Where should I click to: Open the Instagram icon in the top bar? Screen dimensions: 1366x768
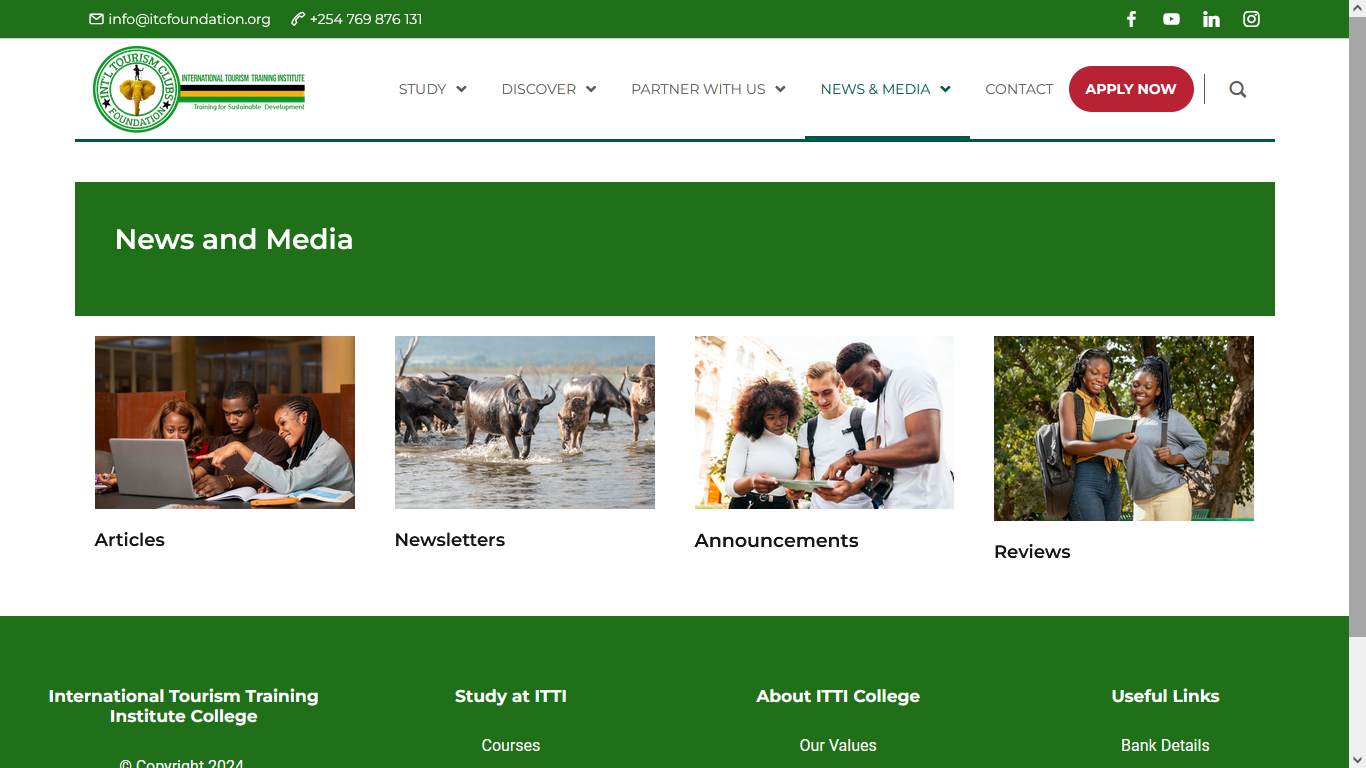pyautogui.click(x=1251, y=19)
